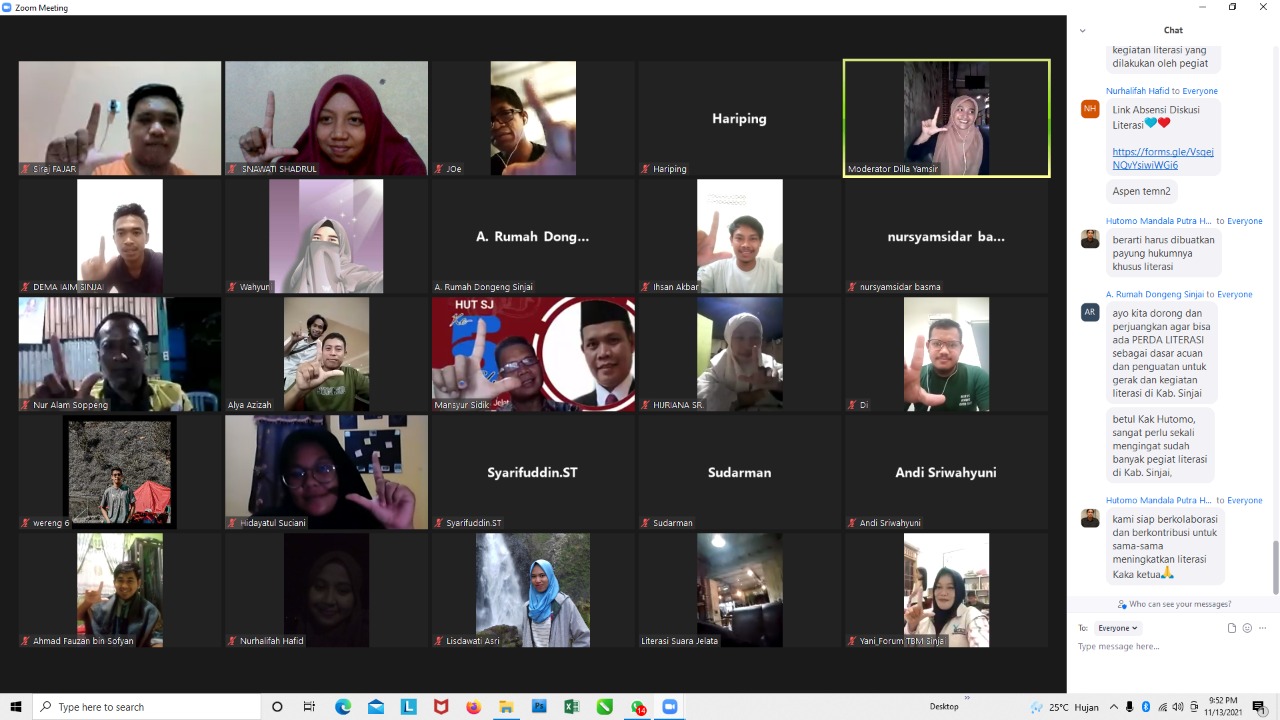Click the Zoom icon in taskbar
This screenshot has height=720, width=1280.
tap(670, 707)
